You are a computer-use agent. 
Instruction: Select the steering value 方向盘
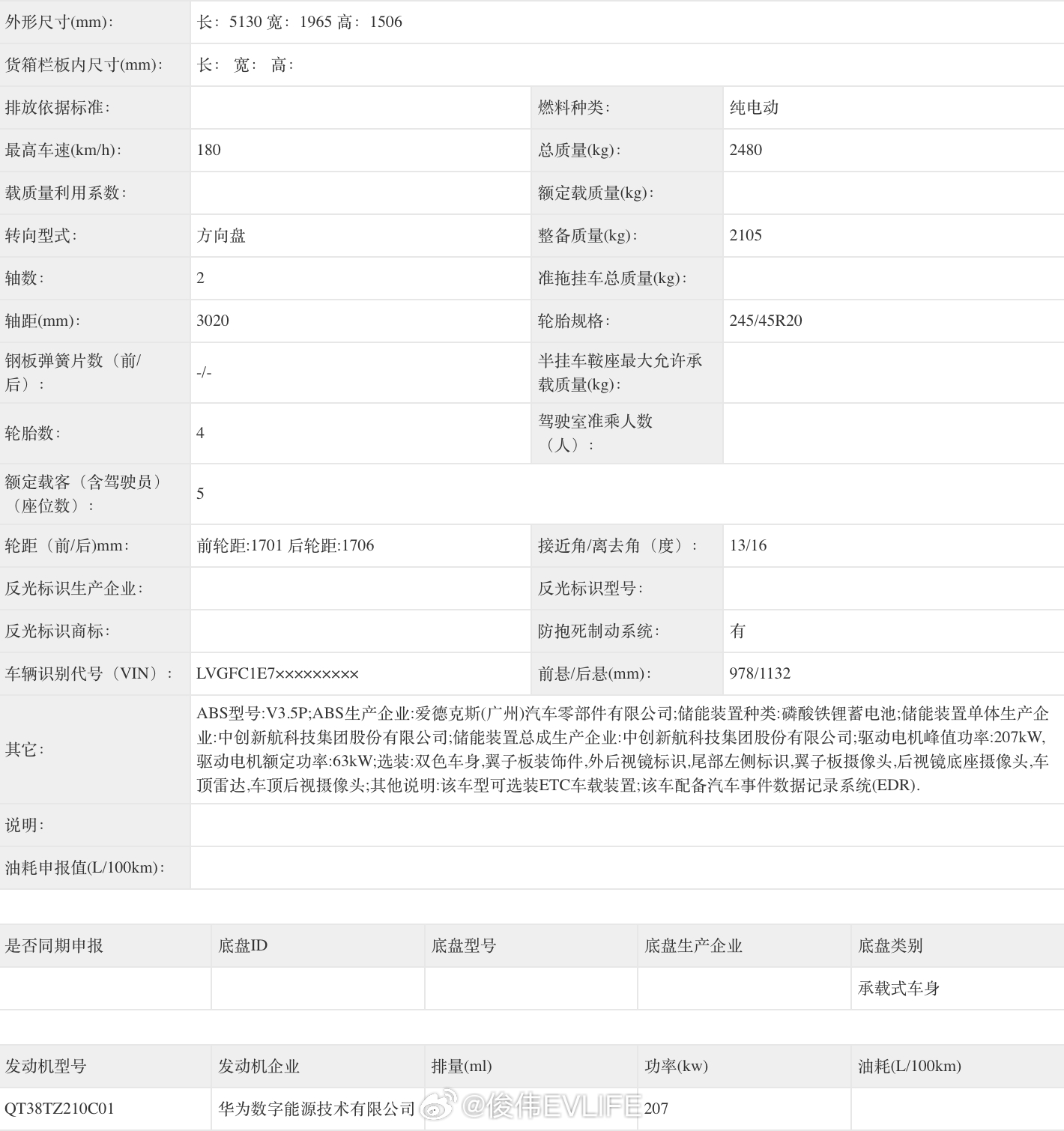pos(221,235)
